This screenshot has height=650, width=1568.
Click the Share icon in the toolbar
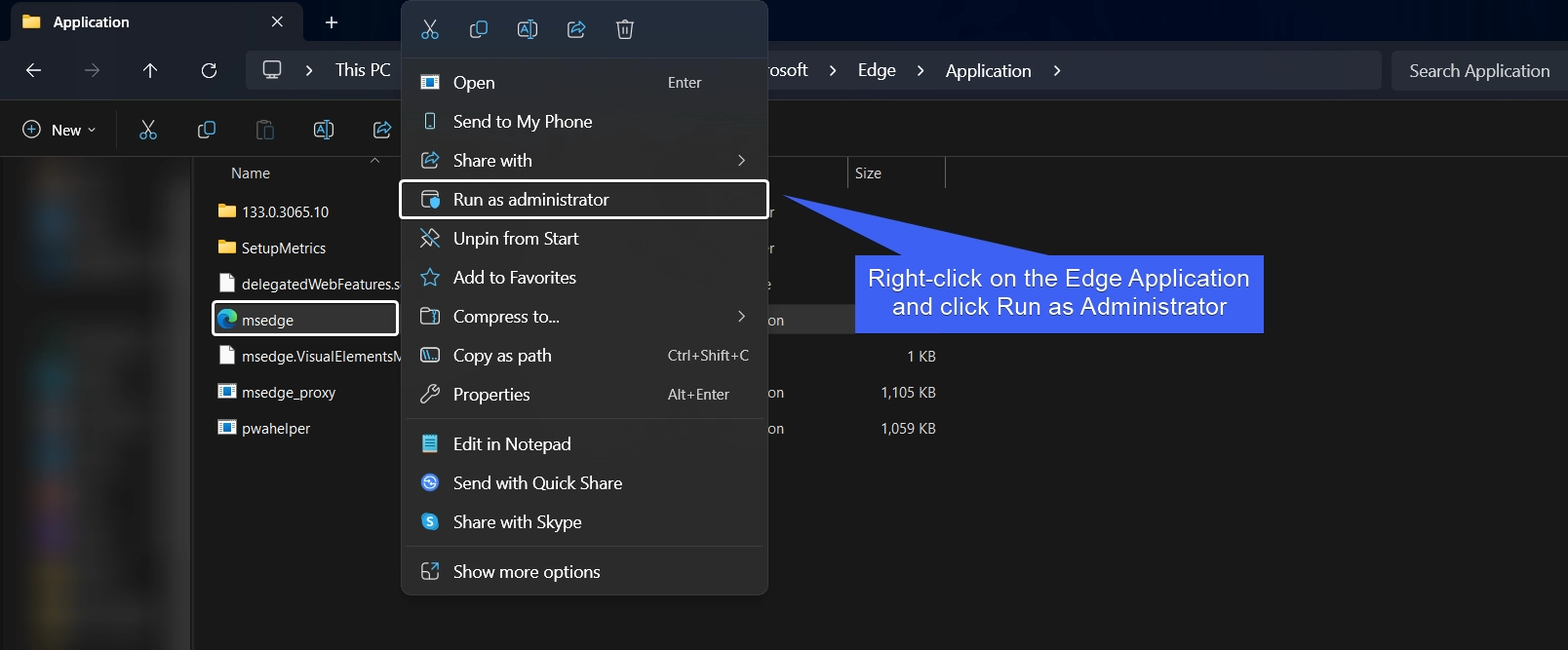[x=382, y=130]
